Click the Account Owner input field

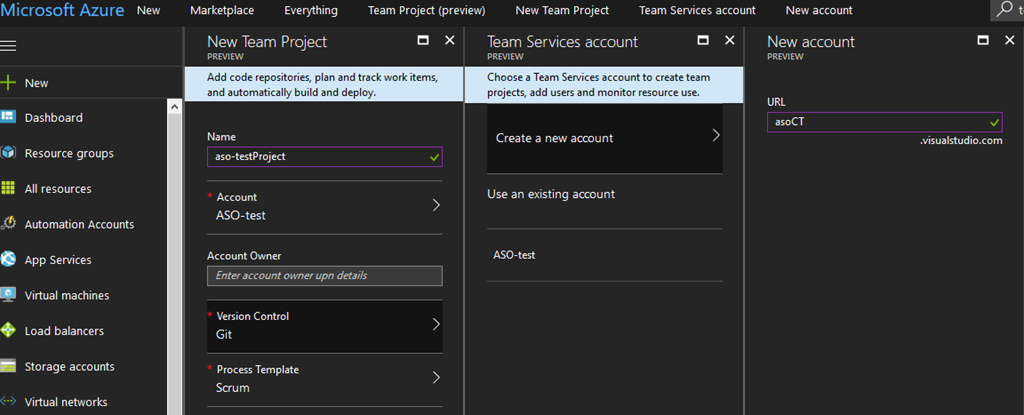[x=324, y=276]
